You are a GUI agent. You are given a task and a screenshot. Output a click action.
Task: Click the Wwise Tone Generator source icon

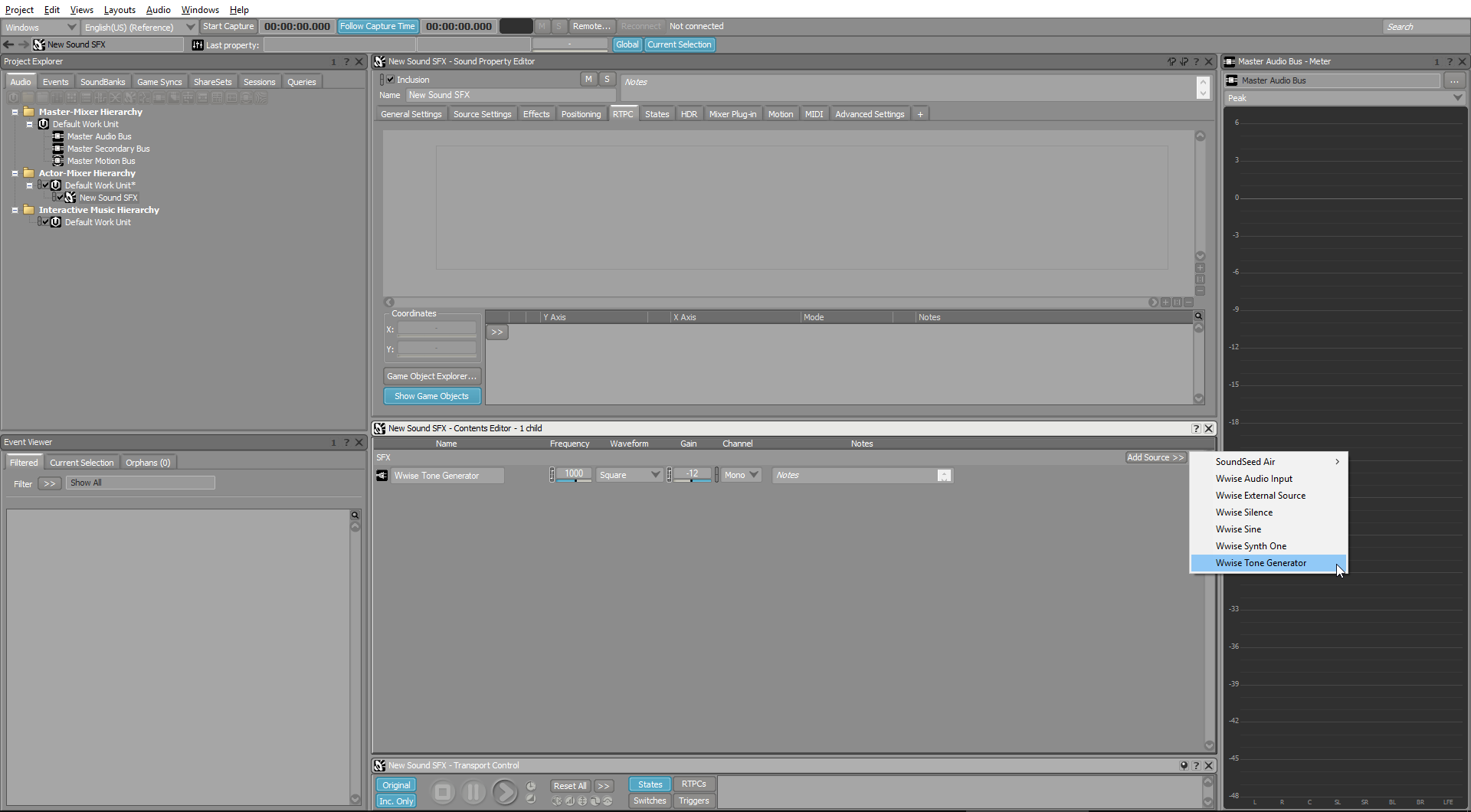pyautogui.click(x=382, y=476)
